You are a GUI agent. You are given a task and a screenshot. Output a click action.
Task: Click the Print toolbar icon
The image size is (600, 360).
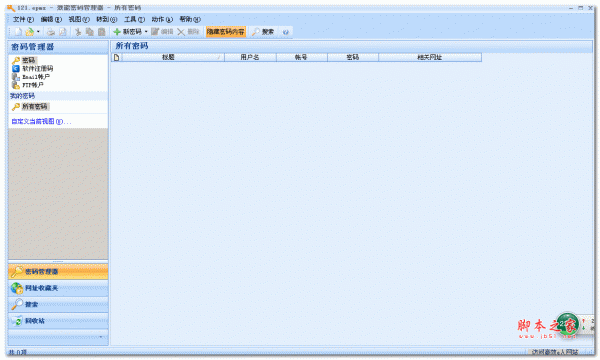pos(51,32)
